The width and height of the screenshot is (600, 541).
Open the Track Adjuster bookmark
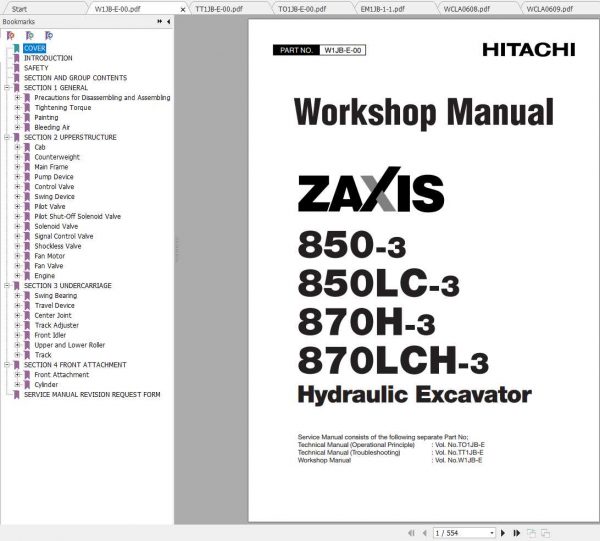pos(57,325)
